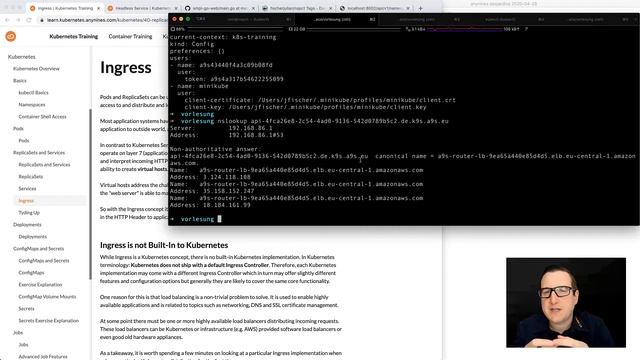Close the localhost:8002 browser tab
This screenshot has width=640, height=360.
coord(409,8)
